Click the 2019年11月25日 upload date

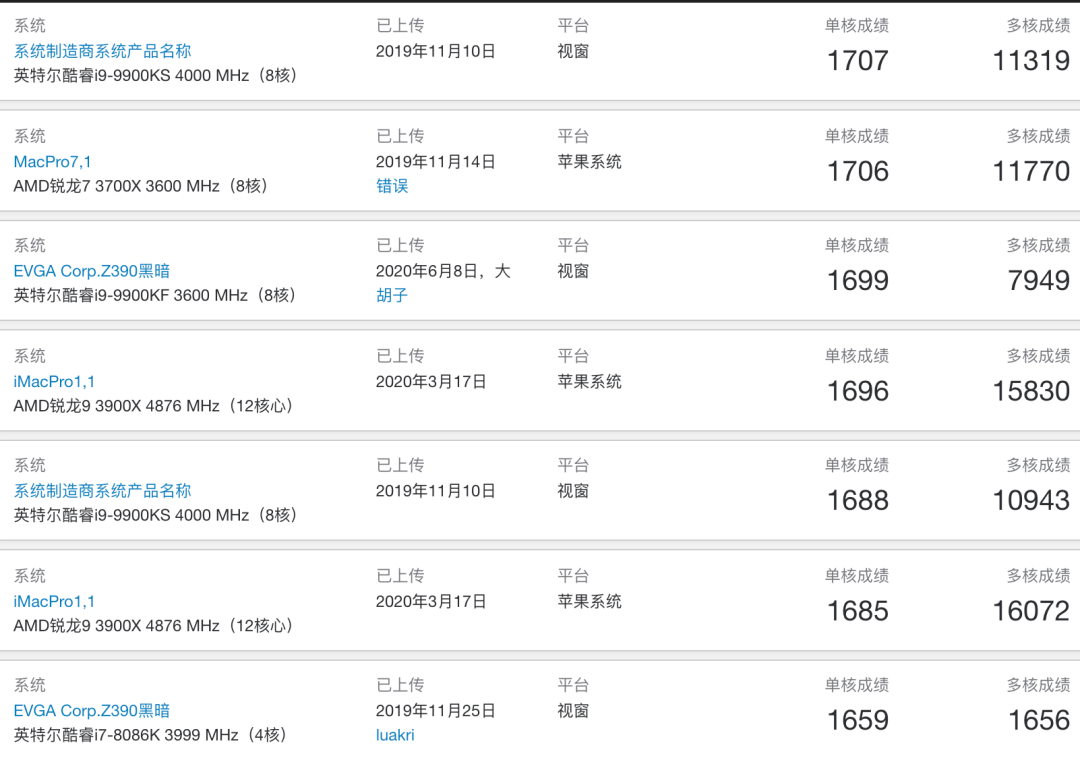pyautogui.click(x=435, y=711)
